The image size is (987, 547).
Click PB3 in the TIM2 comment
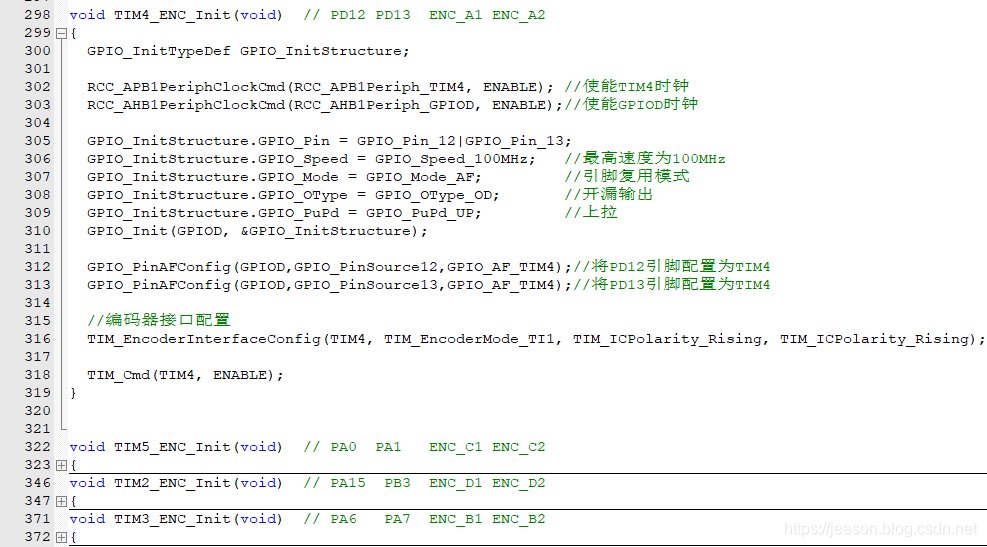(x=397, y=483)
